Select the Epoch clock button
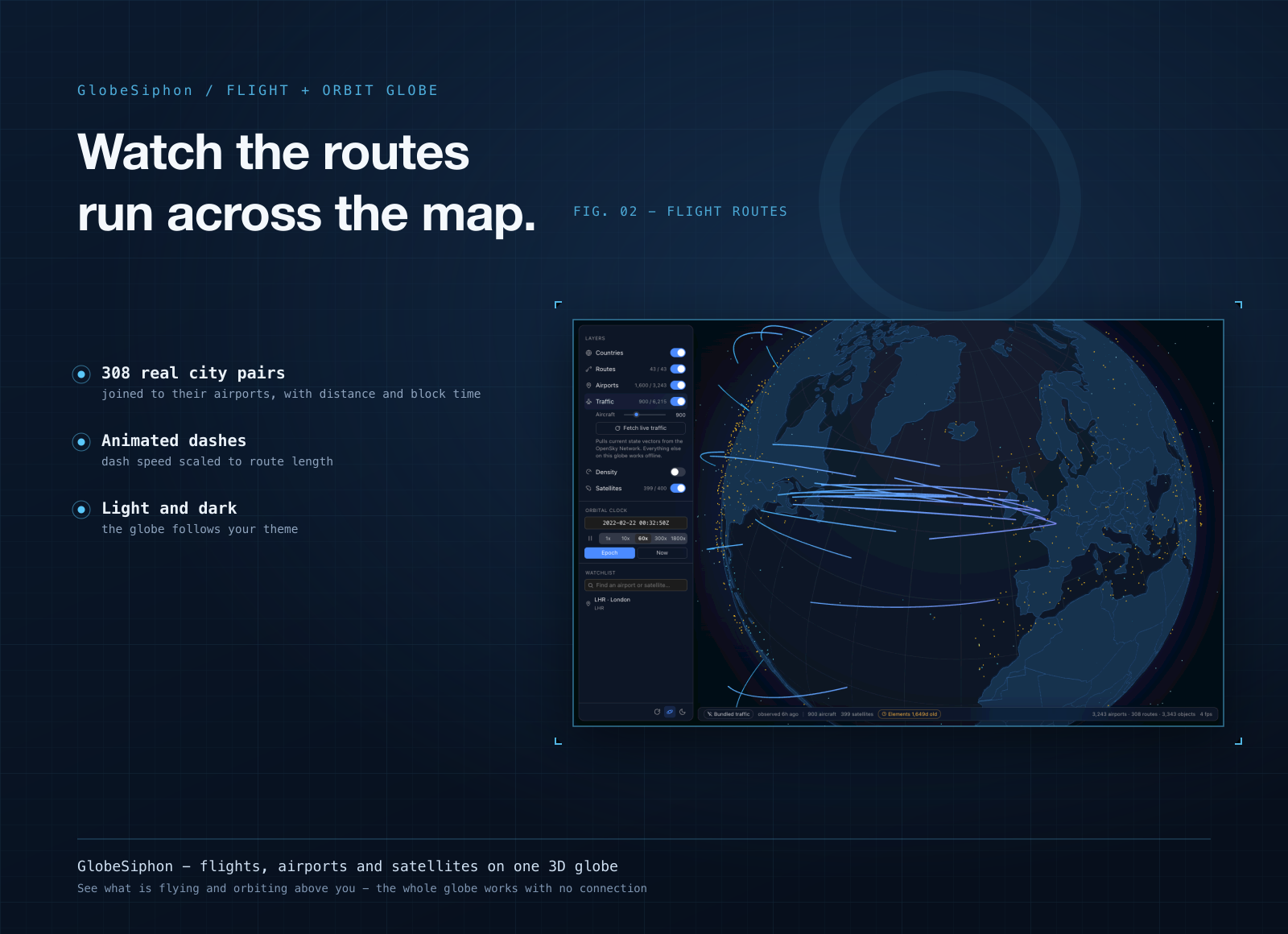This screenshot has height=934, width=1288. pyautogui.click(x=609, y=553)
